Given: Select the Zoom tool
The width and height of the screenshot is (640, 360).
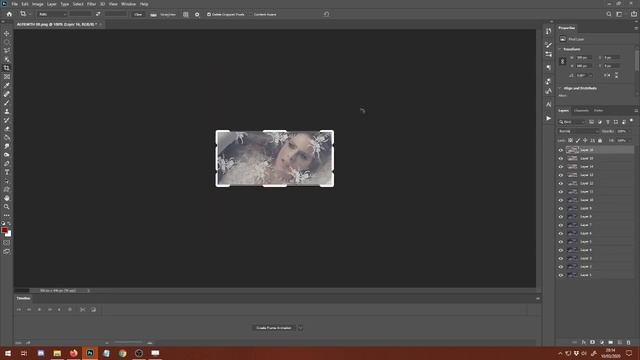Looking at the screenshot, I should [x=7, y=207].
